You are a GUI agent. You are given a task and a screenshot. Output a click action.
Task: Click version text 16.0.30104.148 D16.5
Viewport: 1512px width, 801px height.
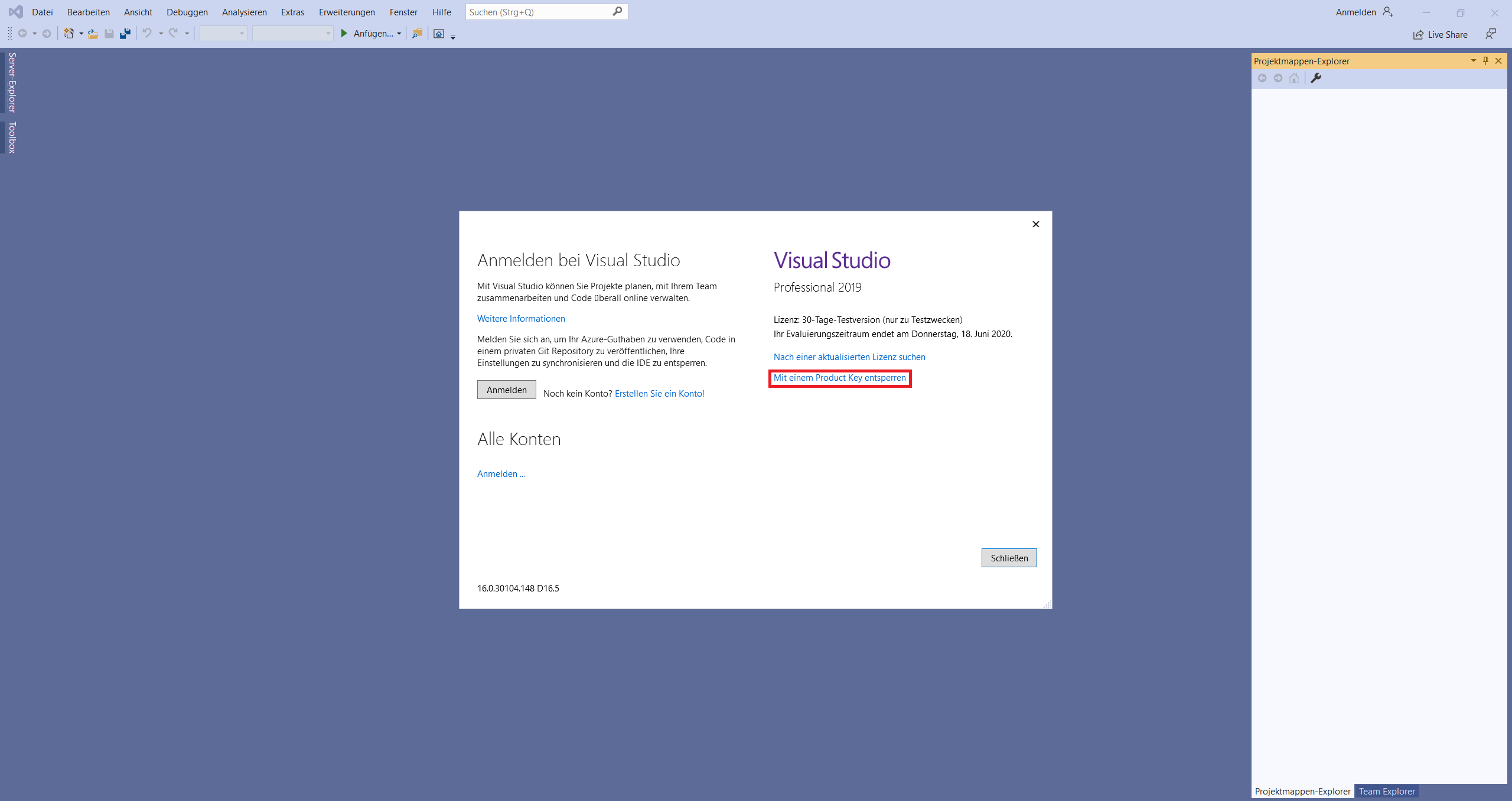(x=518, y=589)
